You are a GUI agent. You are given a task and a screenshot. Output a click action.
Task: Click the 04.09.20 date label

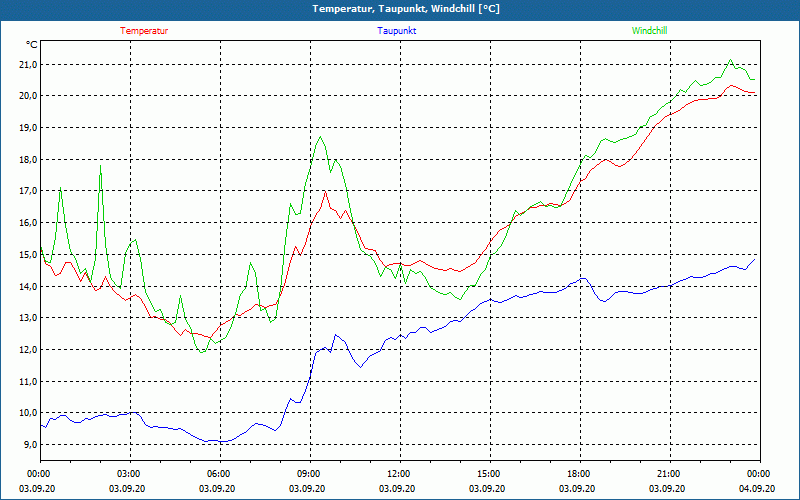click(x=757, y=489)
